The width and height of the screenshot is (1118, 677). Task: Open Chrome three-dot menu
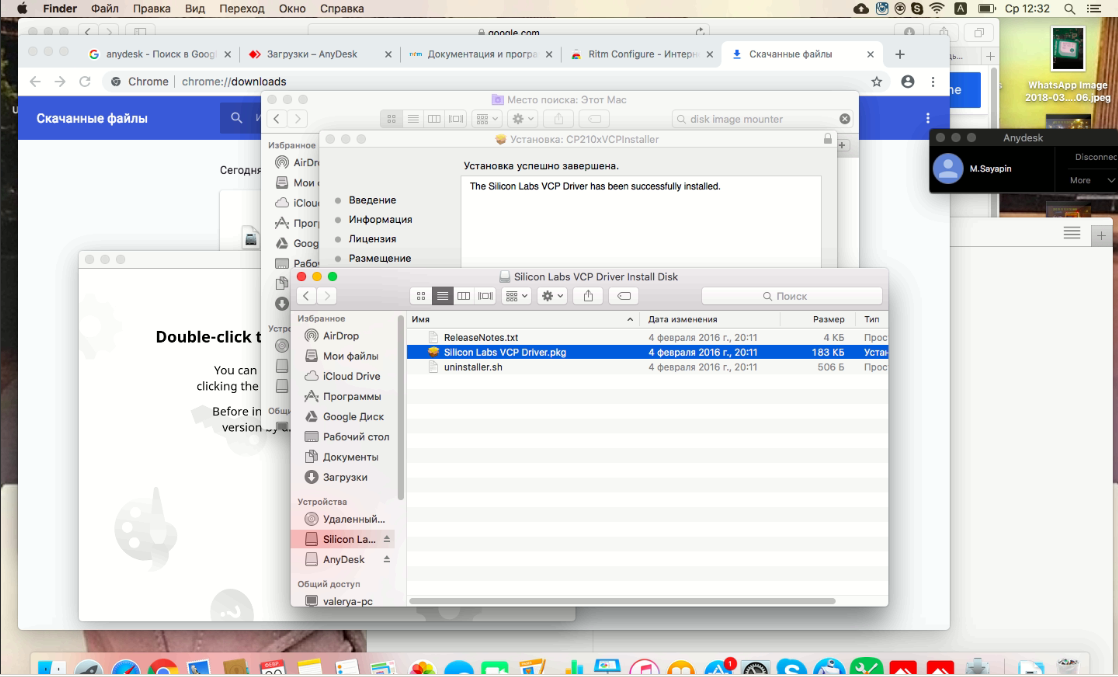(933, 81)
